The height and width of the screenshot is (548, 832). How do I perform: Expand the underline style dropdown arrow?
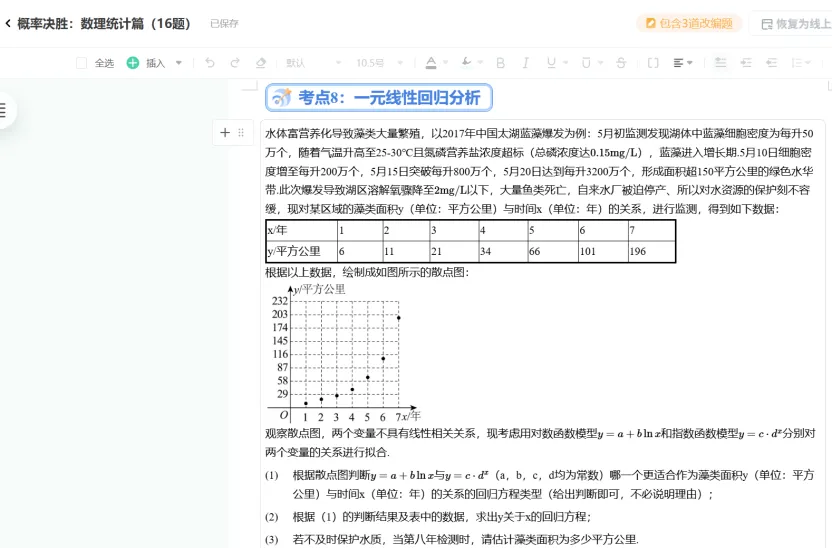click(x=566, y=63)
